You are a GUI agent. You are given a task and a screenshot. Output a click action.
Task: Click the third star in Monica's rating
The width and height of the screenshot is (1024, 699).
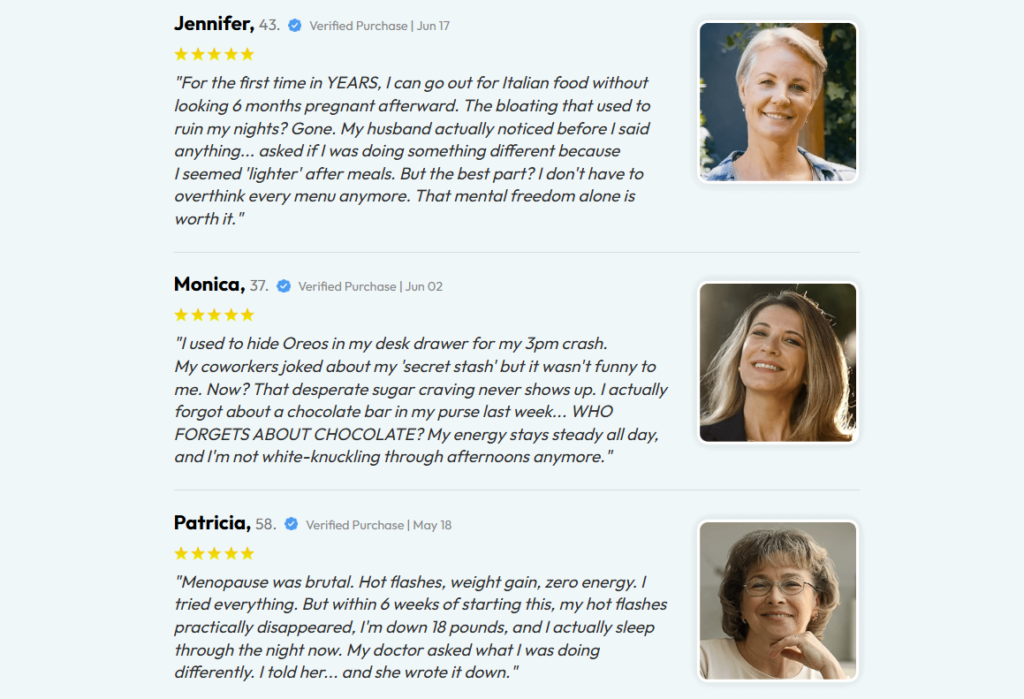point(214,315)
